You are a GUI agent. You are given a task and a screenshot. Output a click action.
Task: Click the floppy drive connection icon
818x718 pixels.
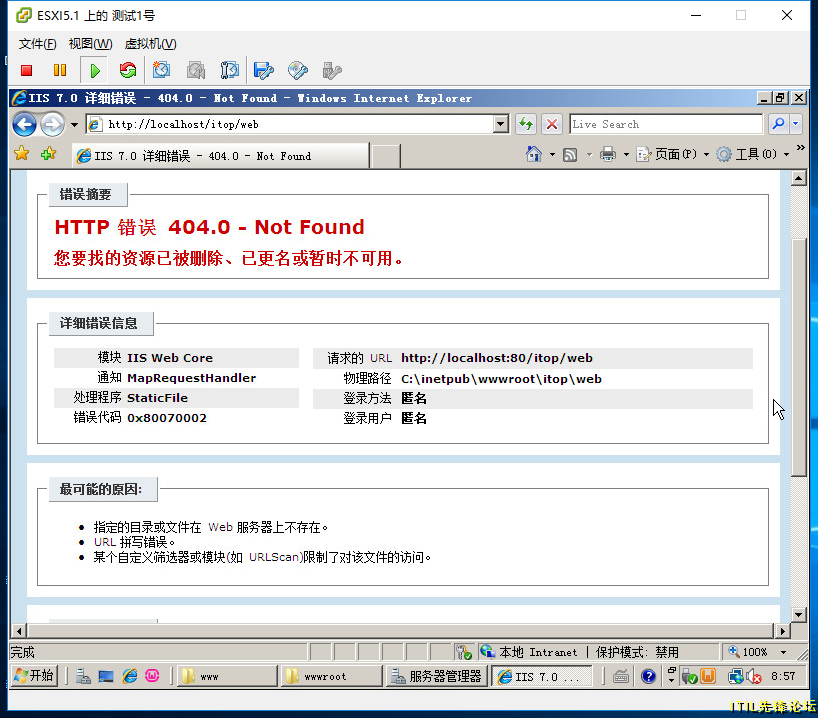[x=263, y=70]
